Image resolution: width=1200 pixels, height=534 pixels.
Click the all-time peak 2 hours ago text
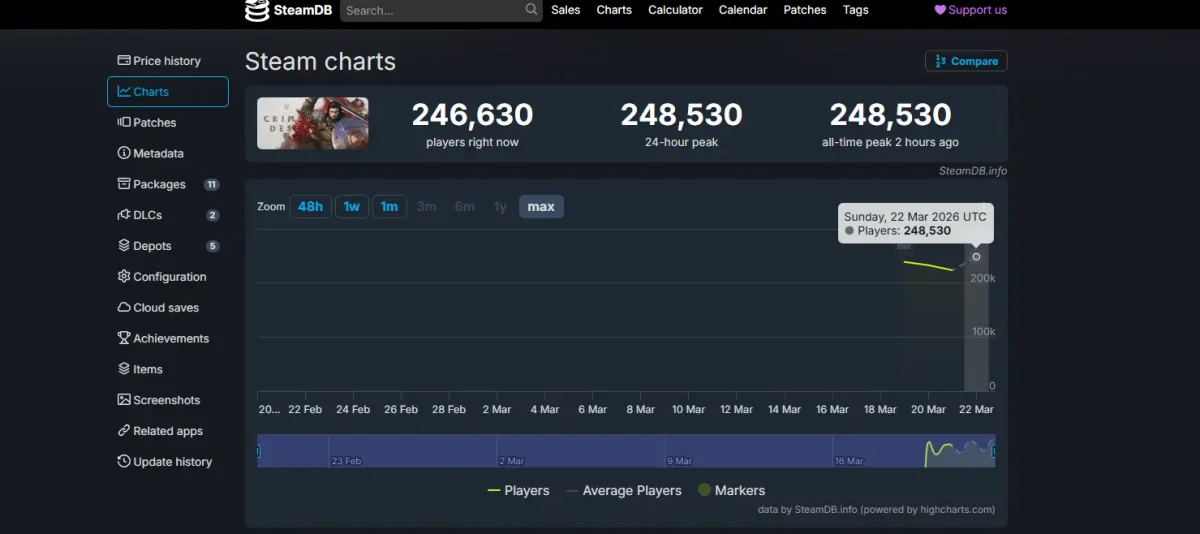890,142
